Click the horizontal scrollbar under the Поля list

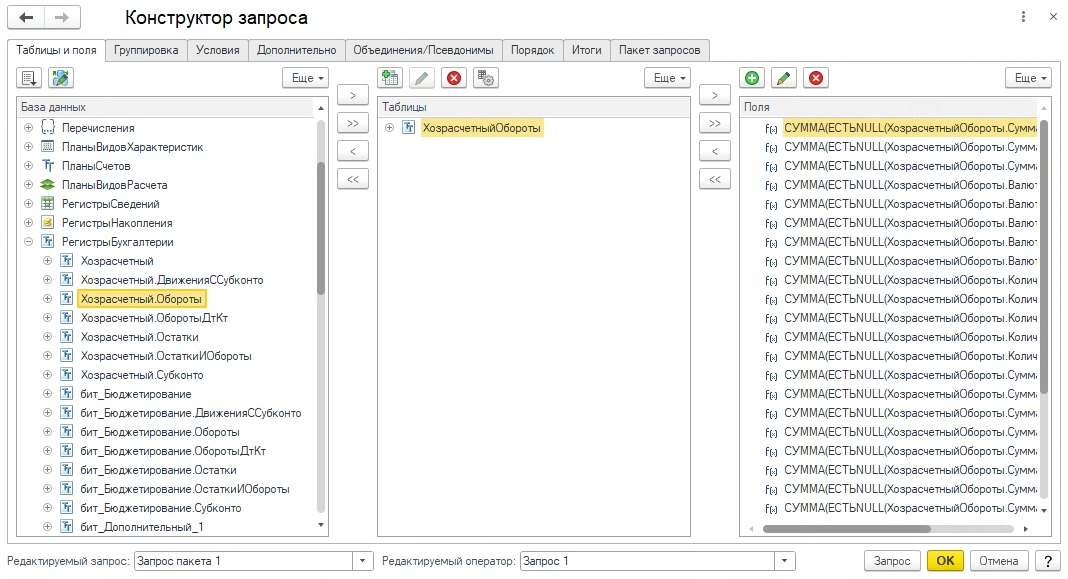[846, 529]
